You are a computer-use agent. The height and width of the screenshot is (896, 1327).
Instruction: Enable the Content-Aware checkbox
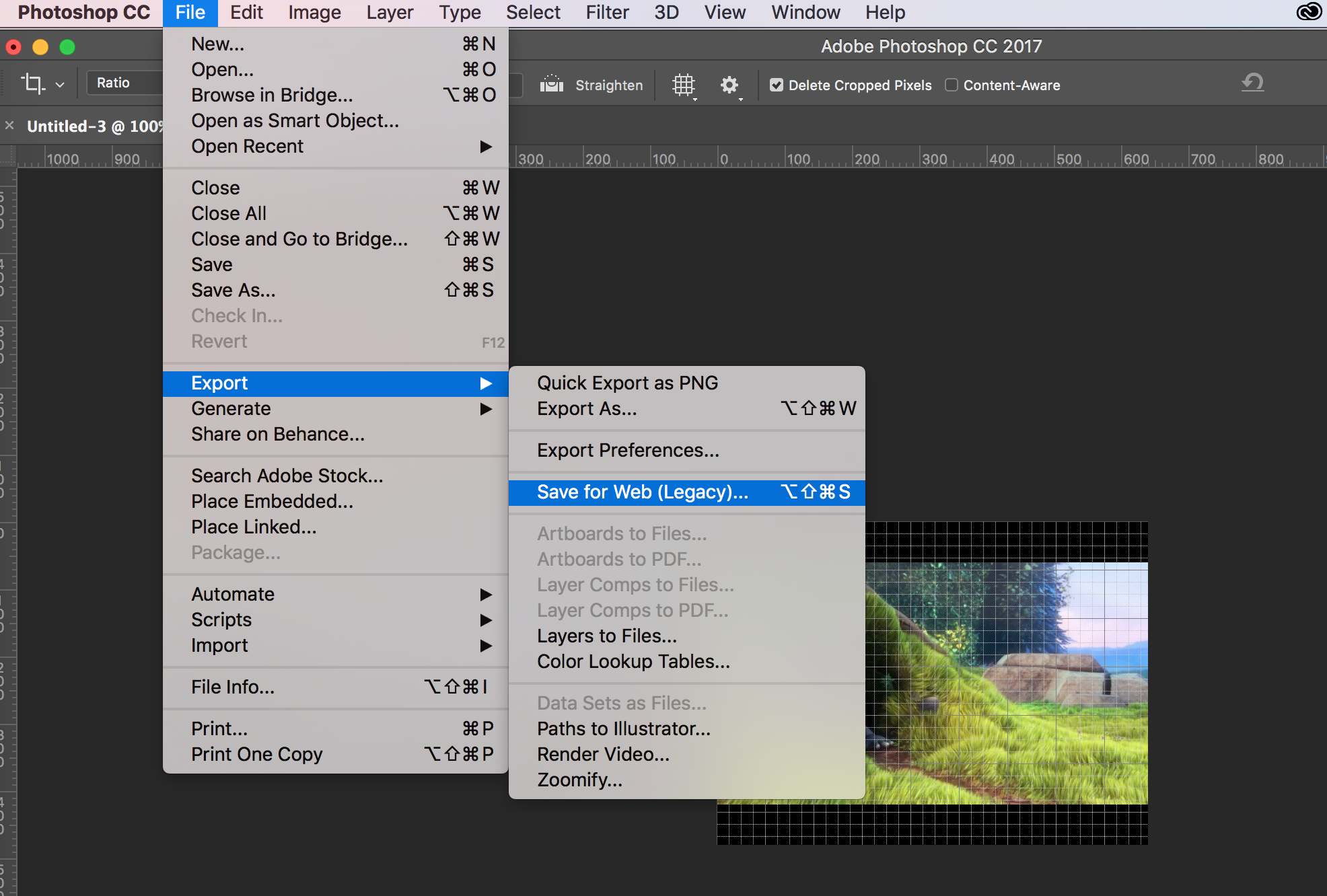tap(952, 85)
